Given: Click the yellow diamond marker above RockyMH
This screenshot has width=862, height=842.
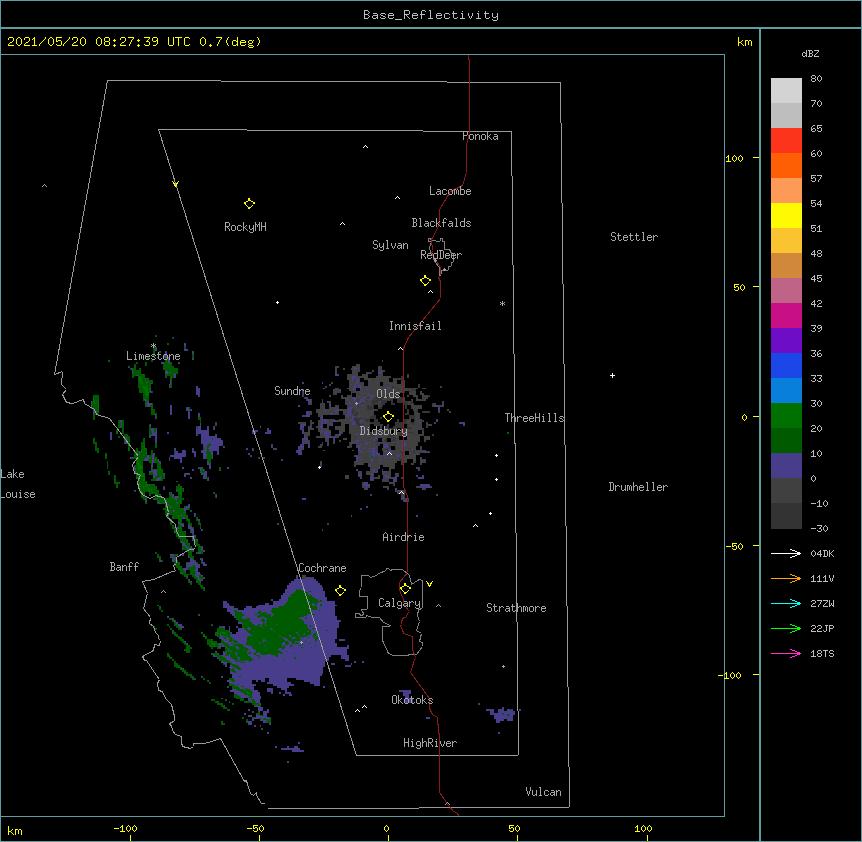Looking at the screenshot, I should point(249,204).
